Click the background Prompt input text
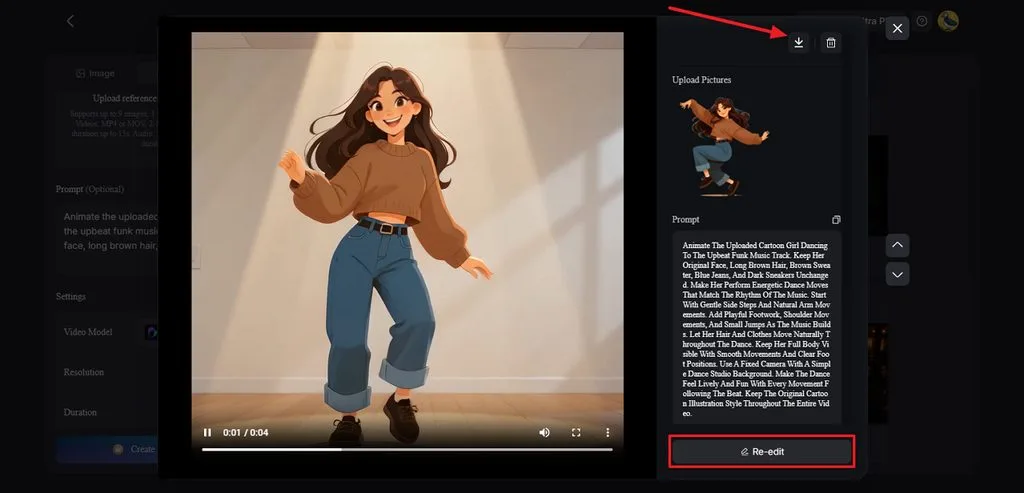This screenshot has height=493, width=1024. [110, 231]
